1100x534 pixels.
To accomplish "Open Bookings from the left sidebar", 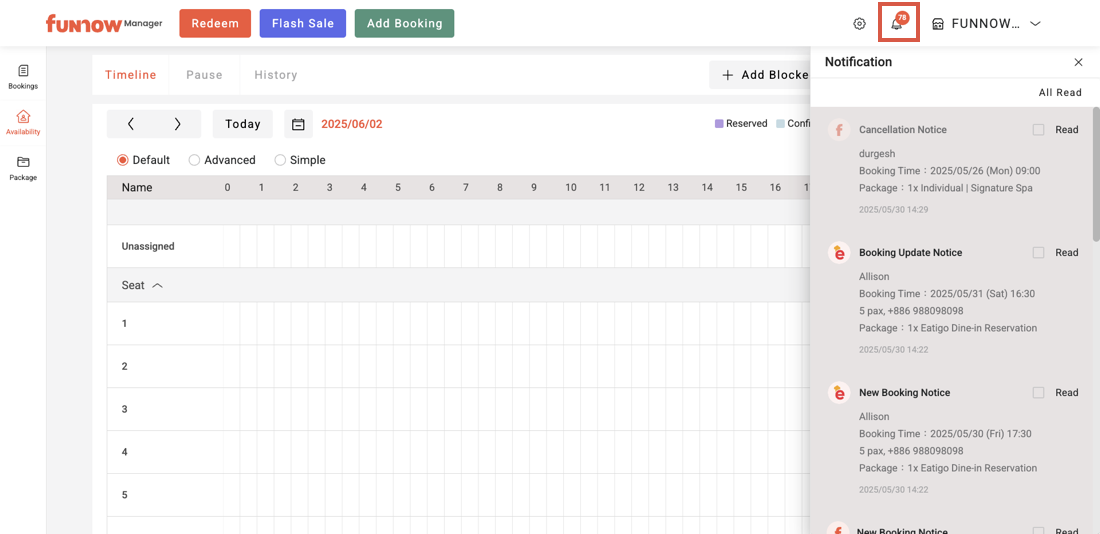I will [23, 76].
